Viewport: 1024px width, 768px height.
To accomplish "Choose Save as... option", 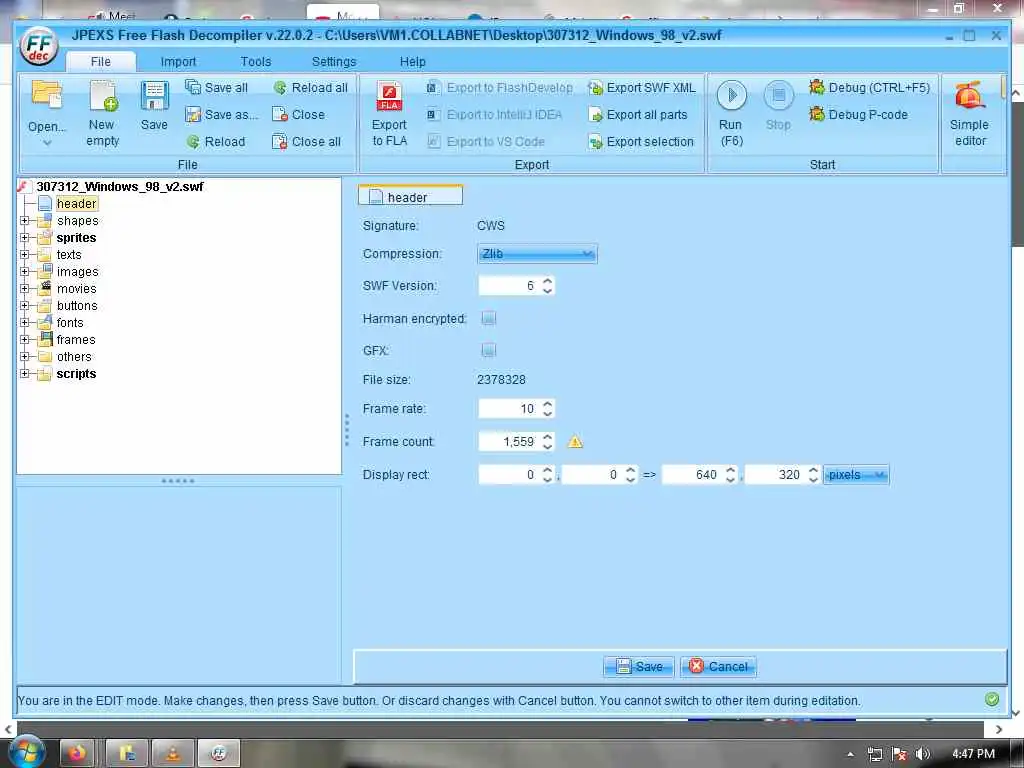I will 221,114.
